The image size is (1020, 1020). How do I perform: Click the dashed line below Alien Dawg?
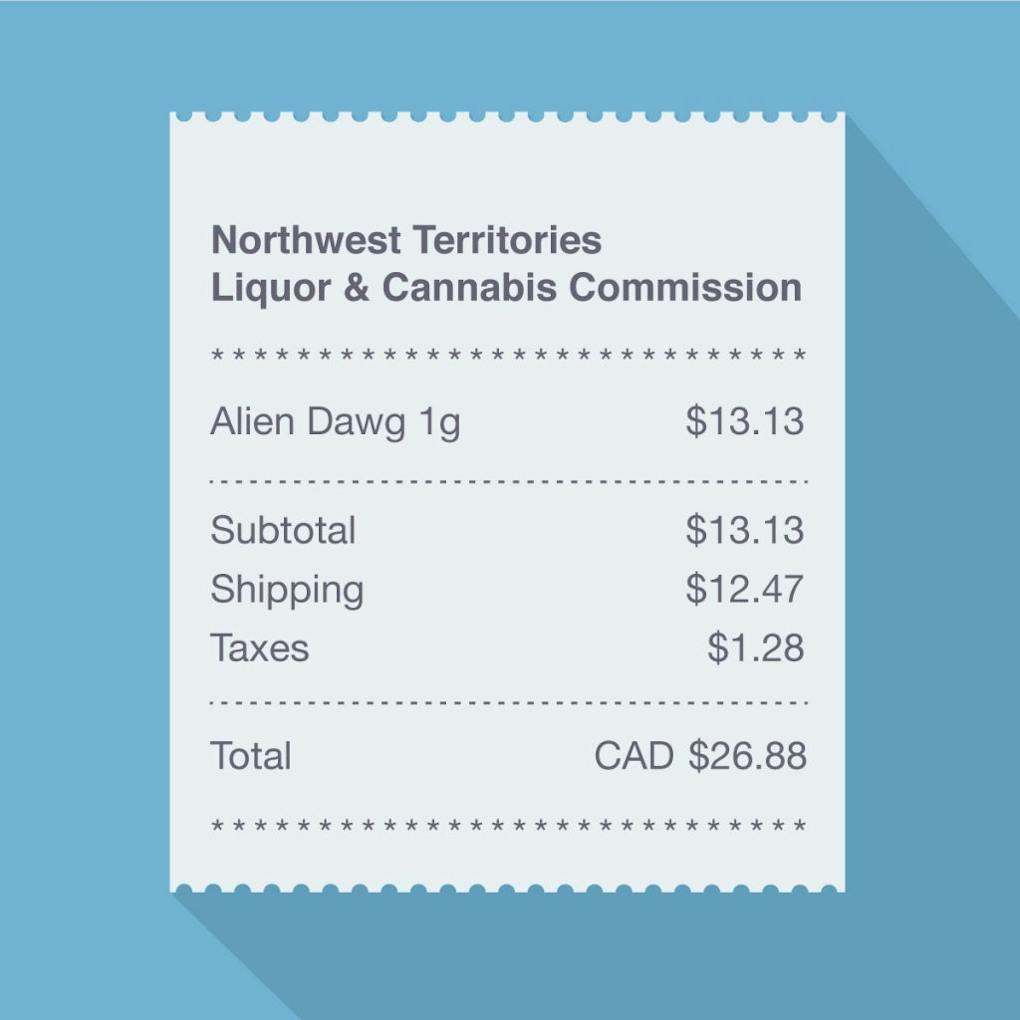[x=508, y=482]
